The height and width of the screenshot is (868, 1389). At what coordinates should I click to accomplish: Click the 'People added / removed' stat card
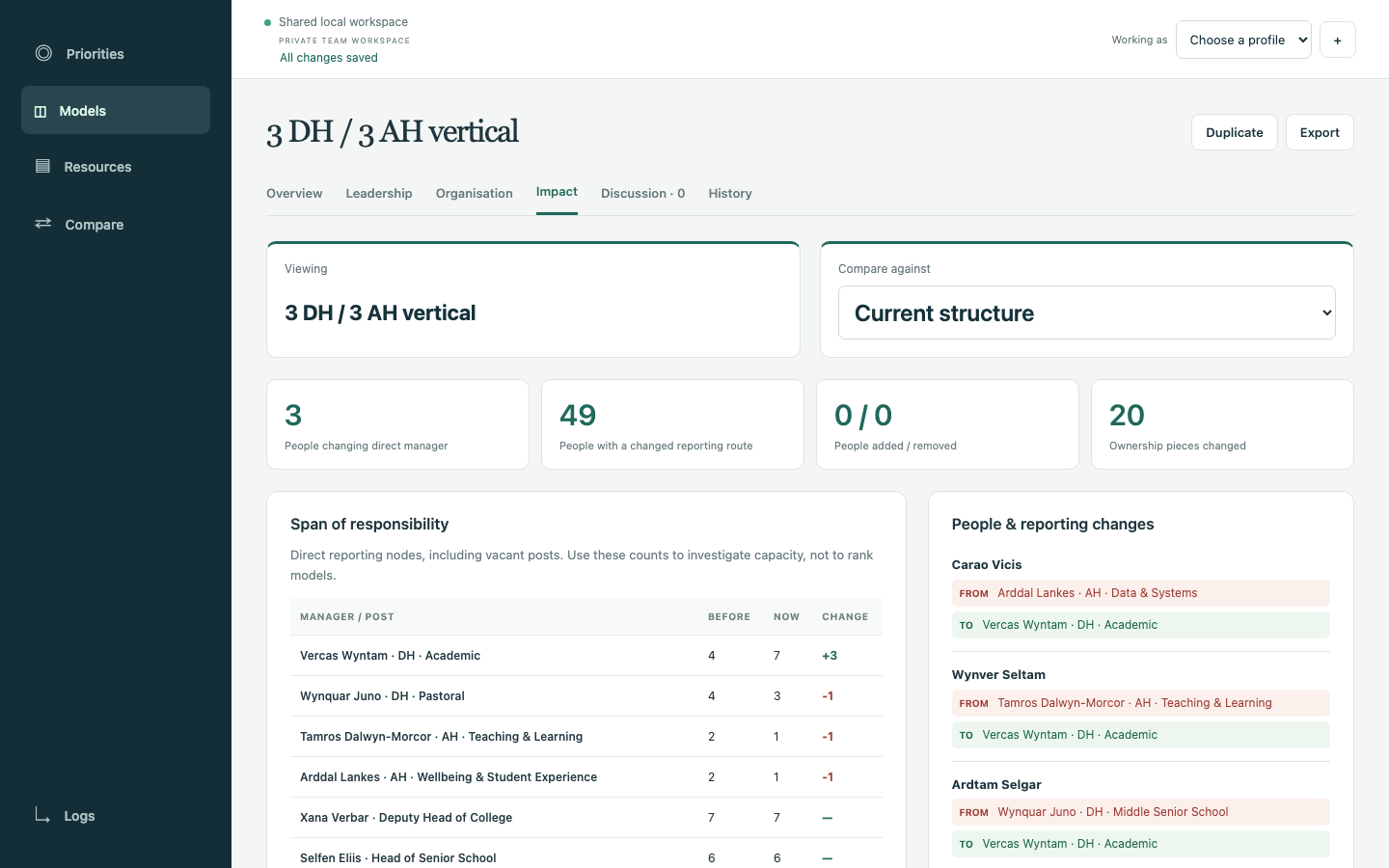tap(947, 424)
